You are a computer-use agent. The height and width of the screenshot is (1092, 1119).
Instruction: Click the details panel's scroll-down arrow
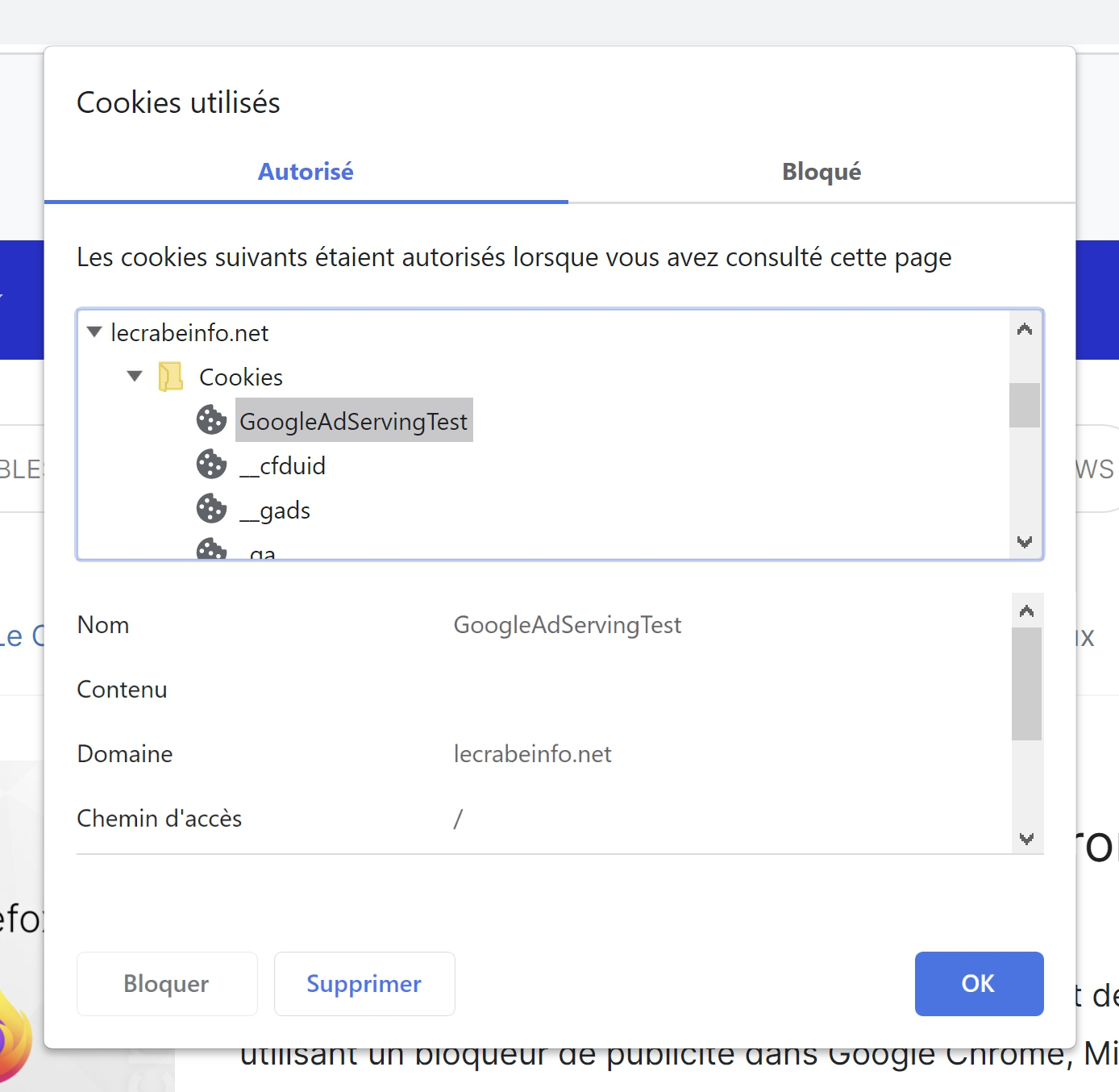1026,839
